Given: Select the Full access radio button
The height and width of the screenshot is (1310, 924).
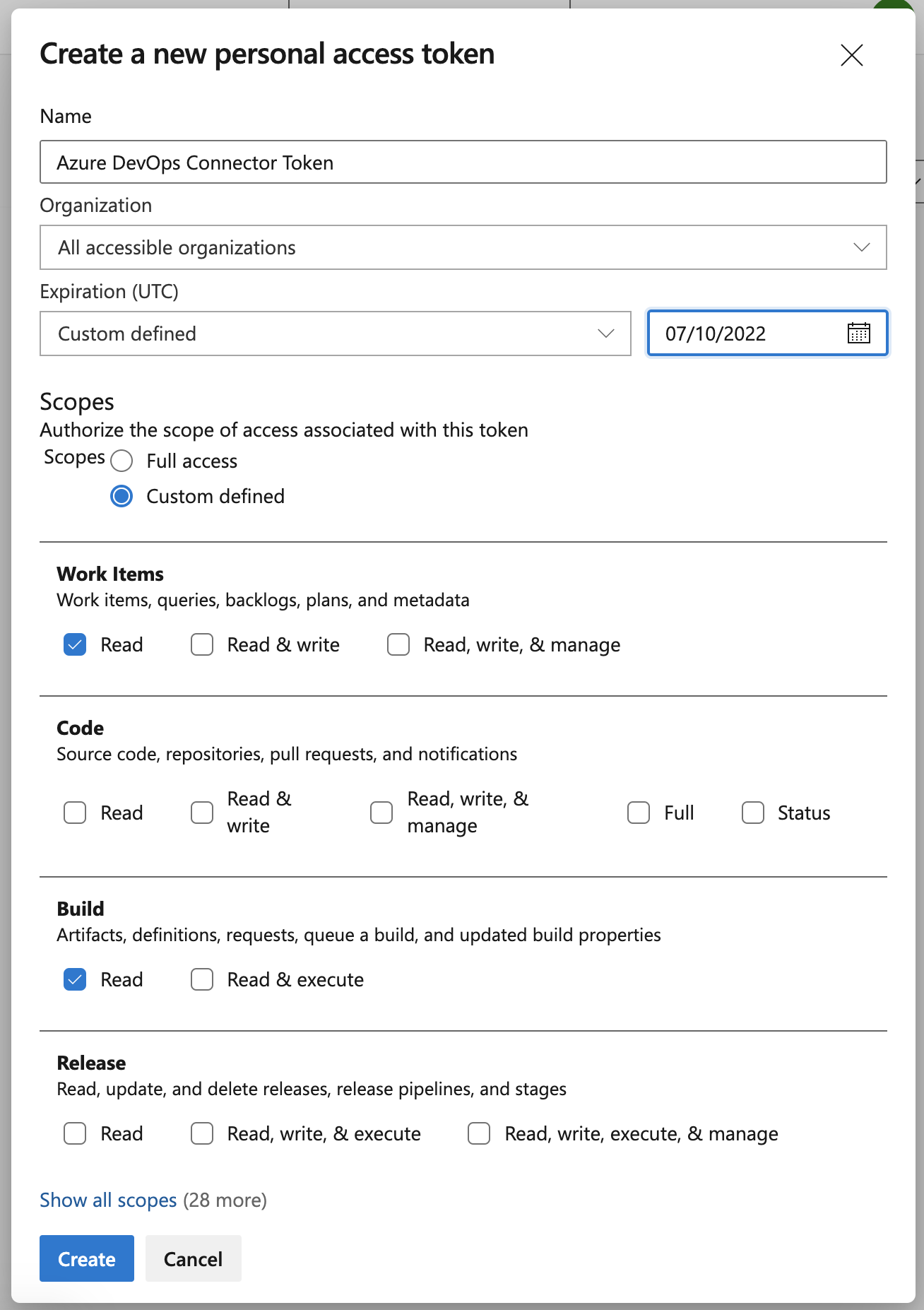Looking at the screenshot, I should (122, 461).
